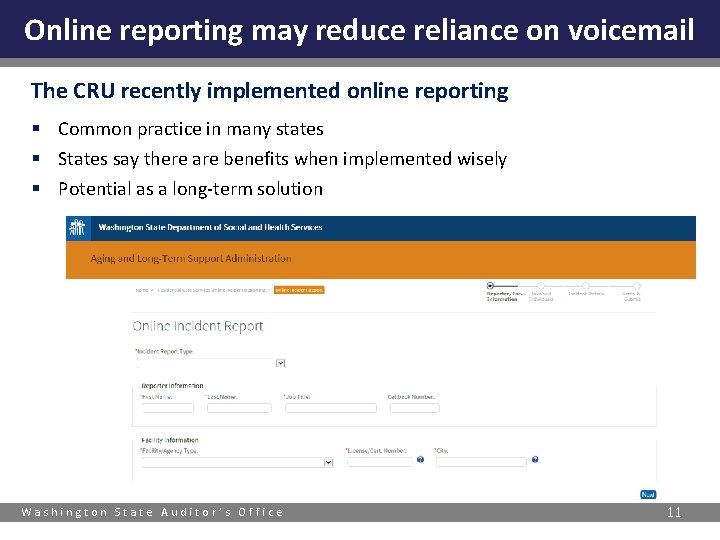The image size is (720, 540).
Task: Open help icon next to License/Cert. Number
Action: pyautogui.click(x=420, y=460)
